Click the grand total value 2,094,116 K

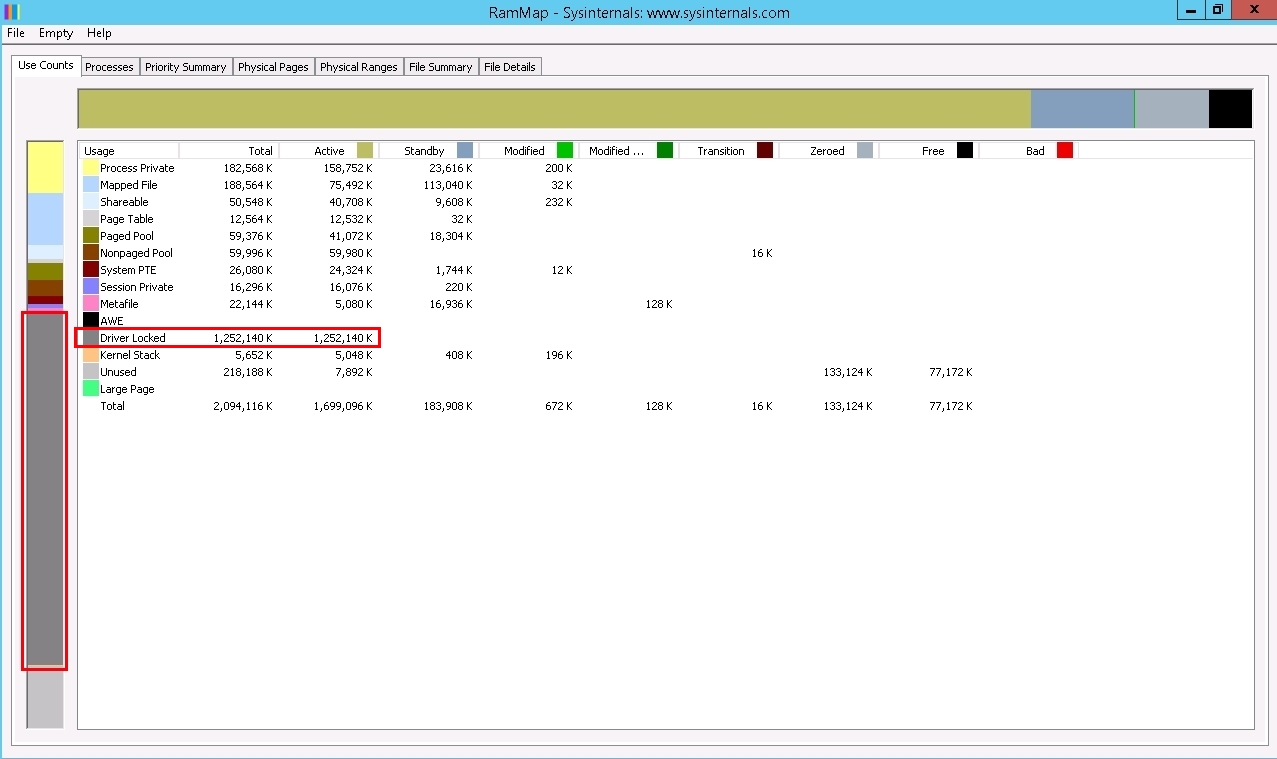click(242, 406)
